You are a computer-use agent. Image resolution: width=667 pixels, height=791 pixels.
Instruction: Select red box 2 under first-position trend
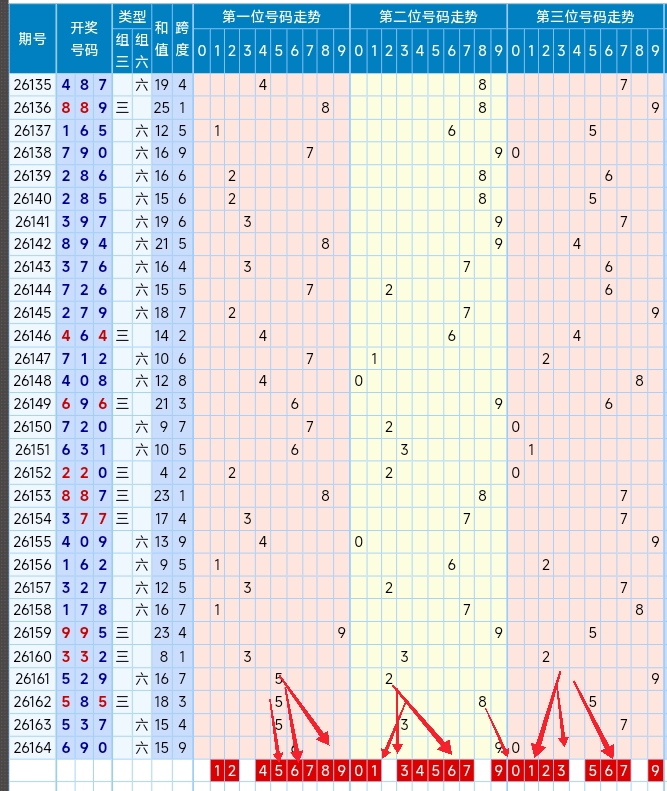[x=232, y=770]
